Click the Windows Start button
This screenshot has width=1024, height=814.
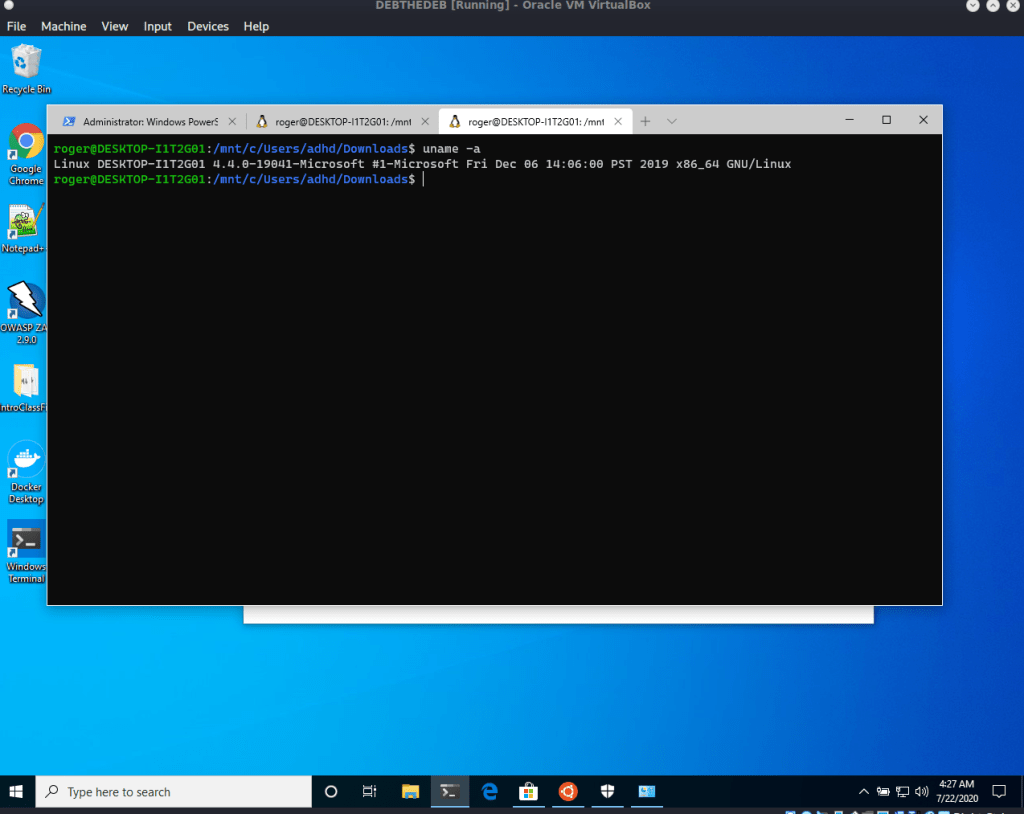17,791
